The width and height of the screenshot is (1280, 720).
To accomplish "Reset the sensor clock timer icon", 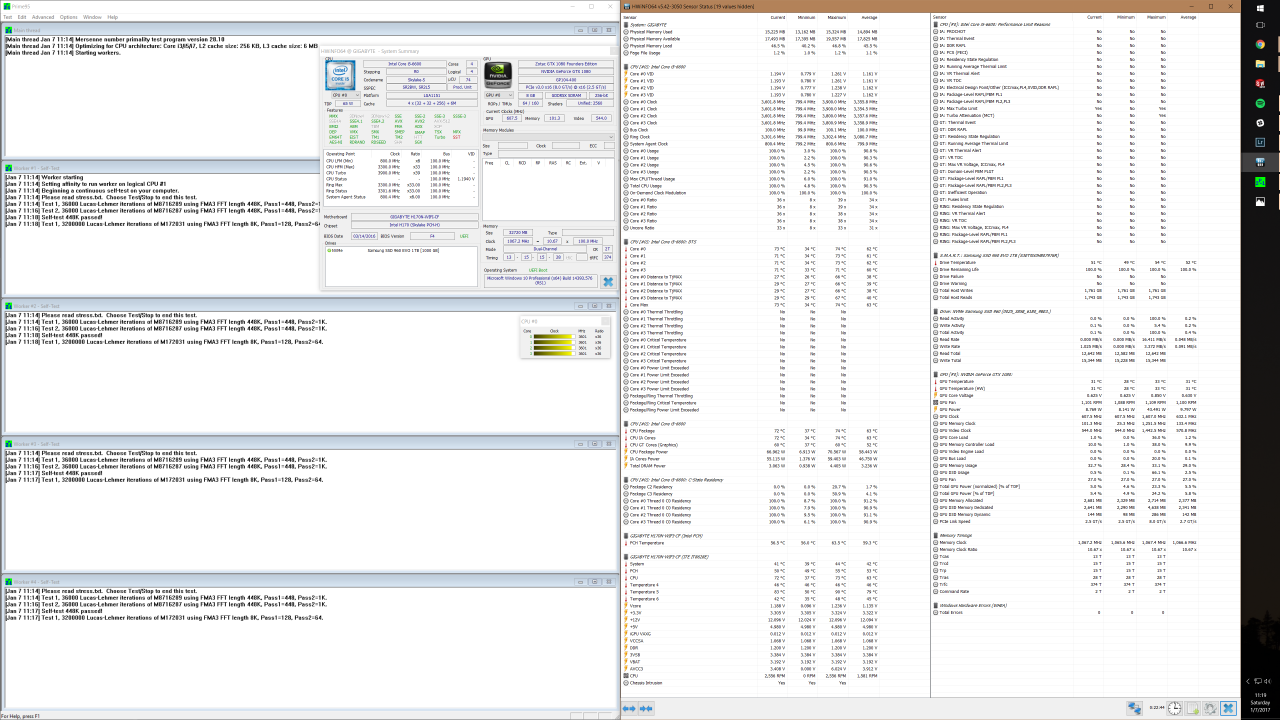I will 1175,708.
